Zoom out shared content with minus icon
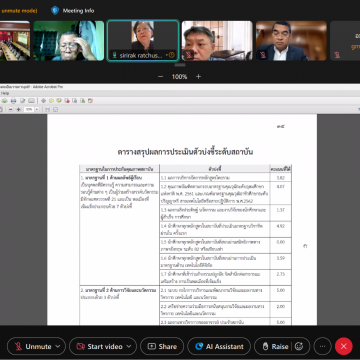The image size is (360, 360). click(x=160, y=77)
